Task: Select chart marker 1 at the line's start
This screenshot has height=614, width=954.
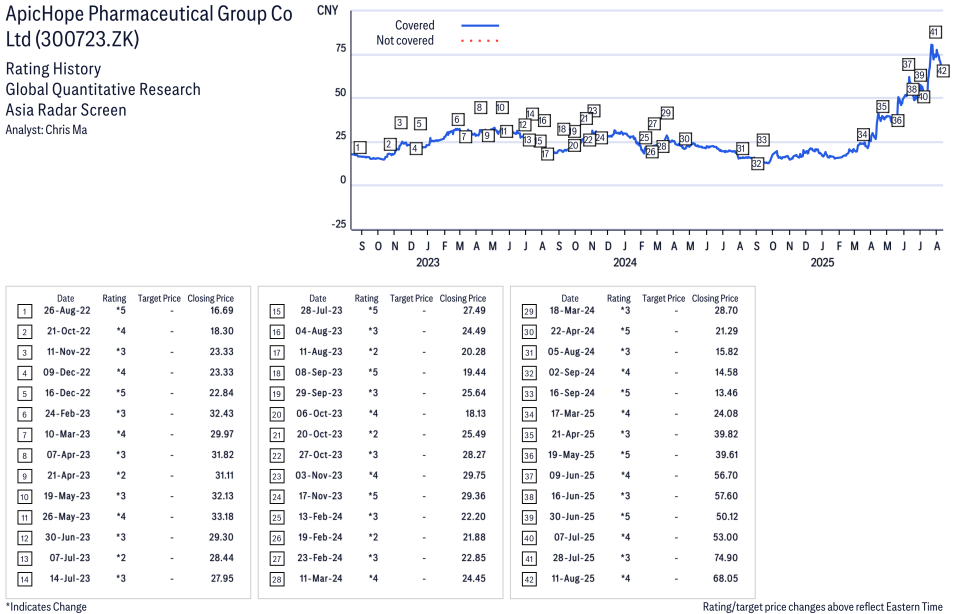Action: coord(360,147)
